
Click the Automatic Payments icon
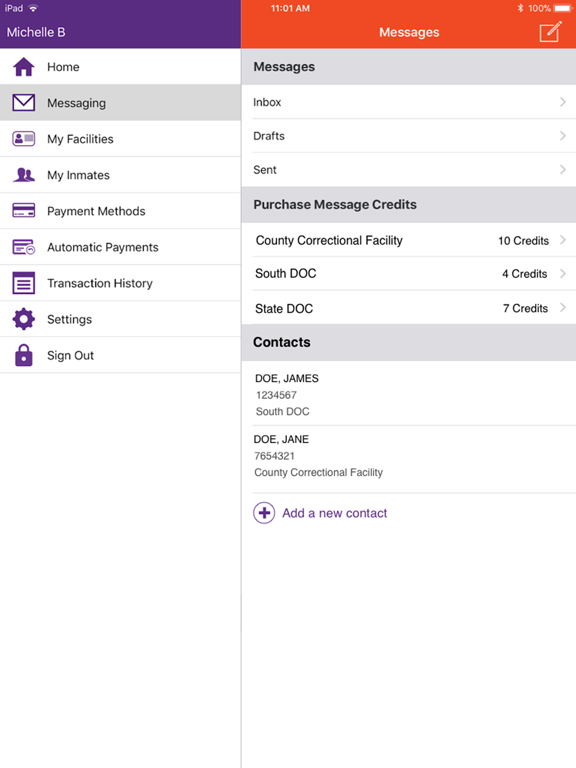point(24,247)
